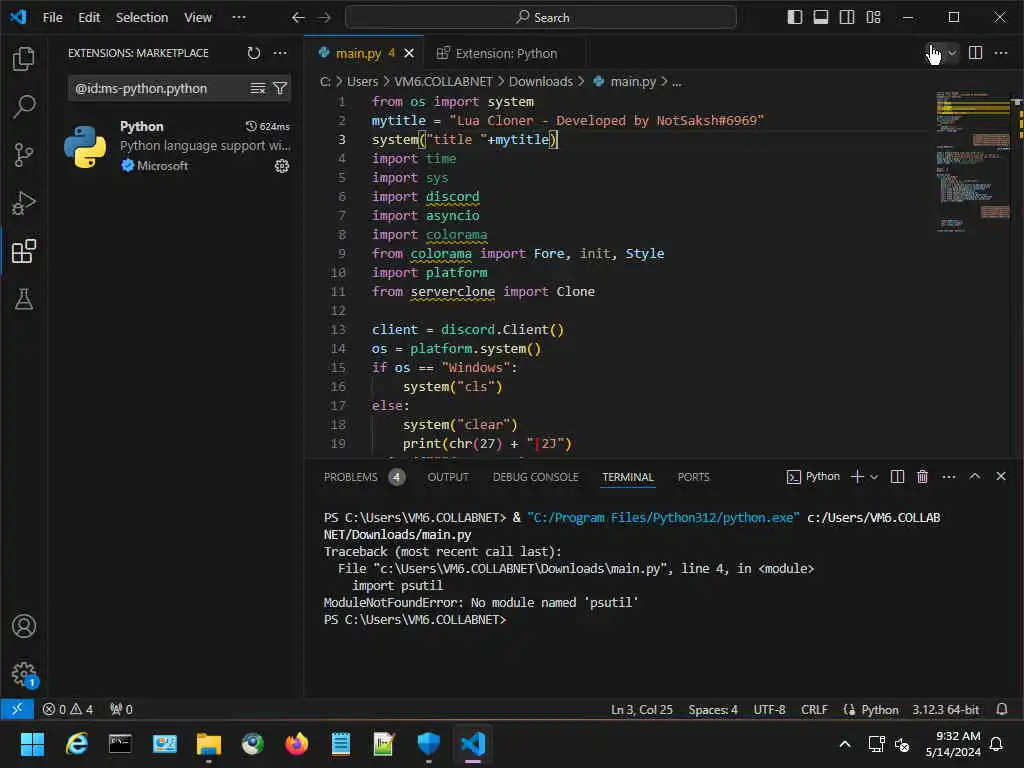Change indentation via Spaces: 4
The width and height of the screenshot is (1024, 768).
(713, 709)
